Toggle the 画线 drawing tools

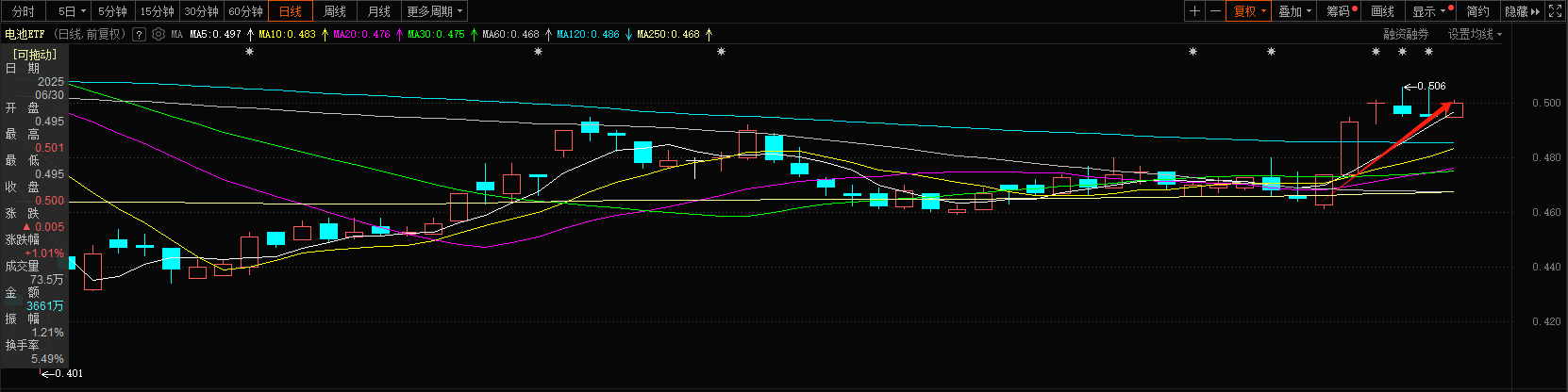[x=1382, y=11]
